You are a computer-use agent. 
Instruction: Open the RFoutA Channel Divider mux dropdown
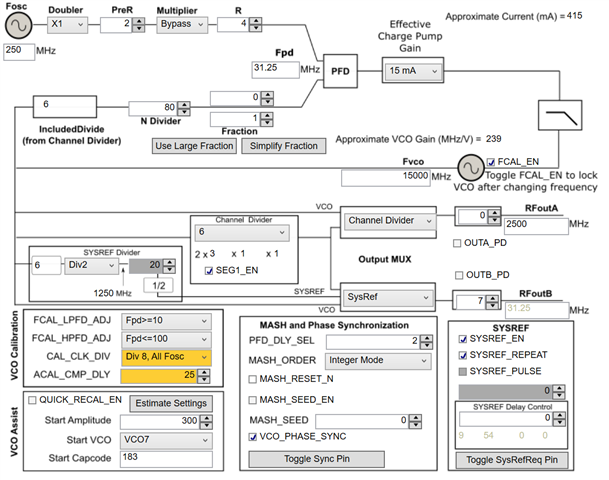coord(390,221)
